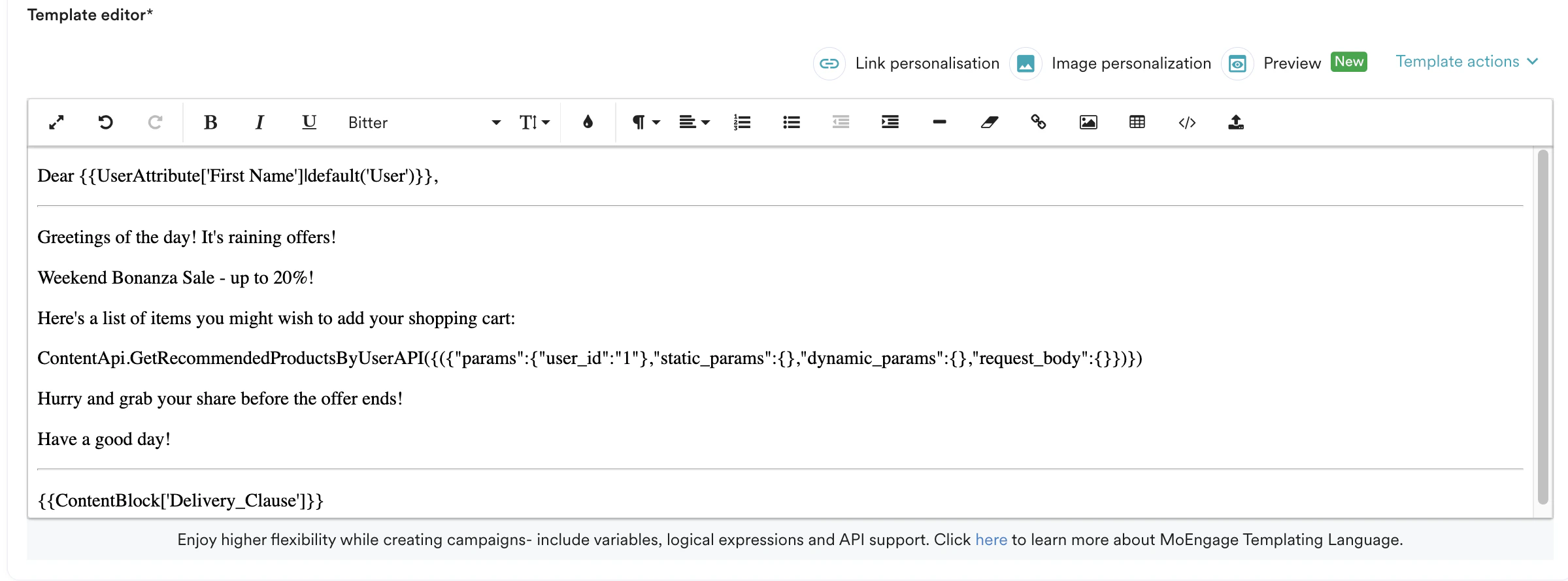Image resolution: width=1568 pixels, height=581 pixels.
Task: Click the 'Hurry and grab your share' line
Action: coord(220,399)
